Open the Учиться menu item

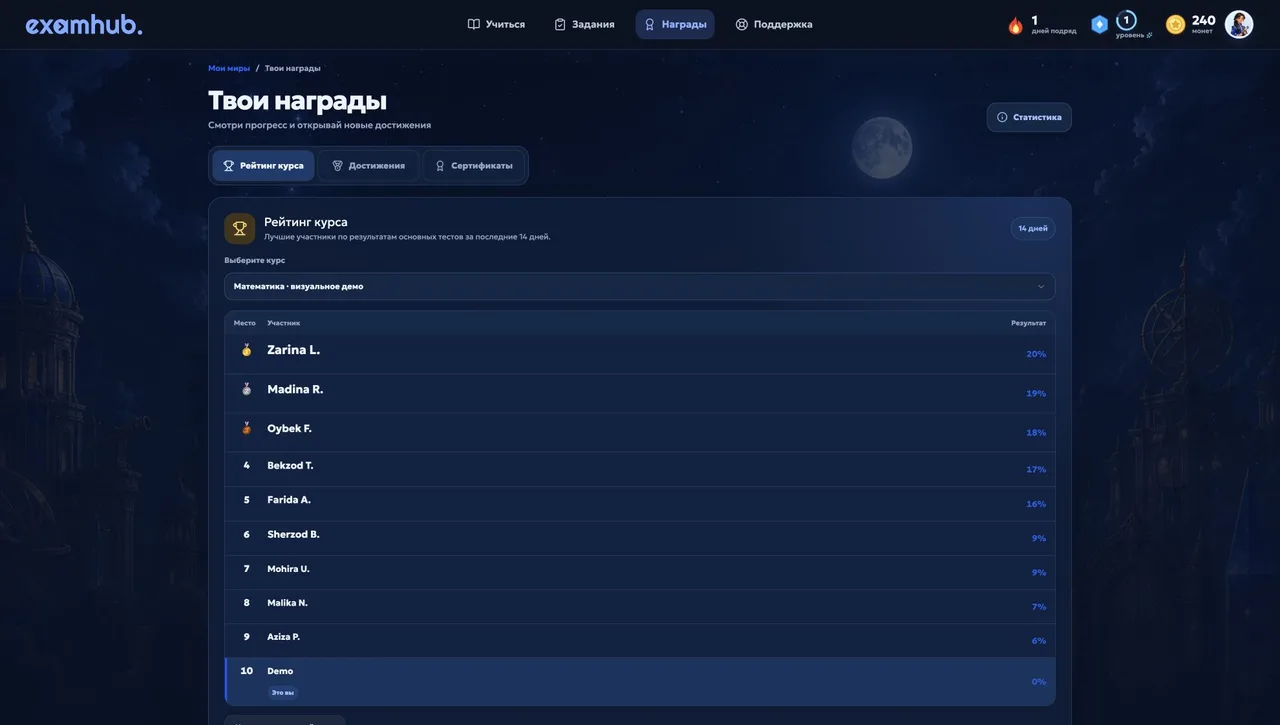[496, 24]
